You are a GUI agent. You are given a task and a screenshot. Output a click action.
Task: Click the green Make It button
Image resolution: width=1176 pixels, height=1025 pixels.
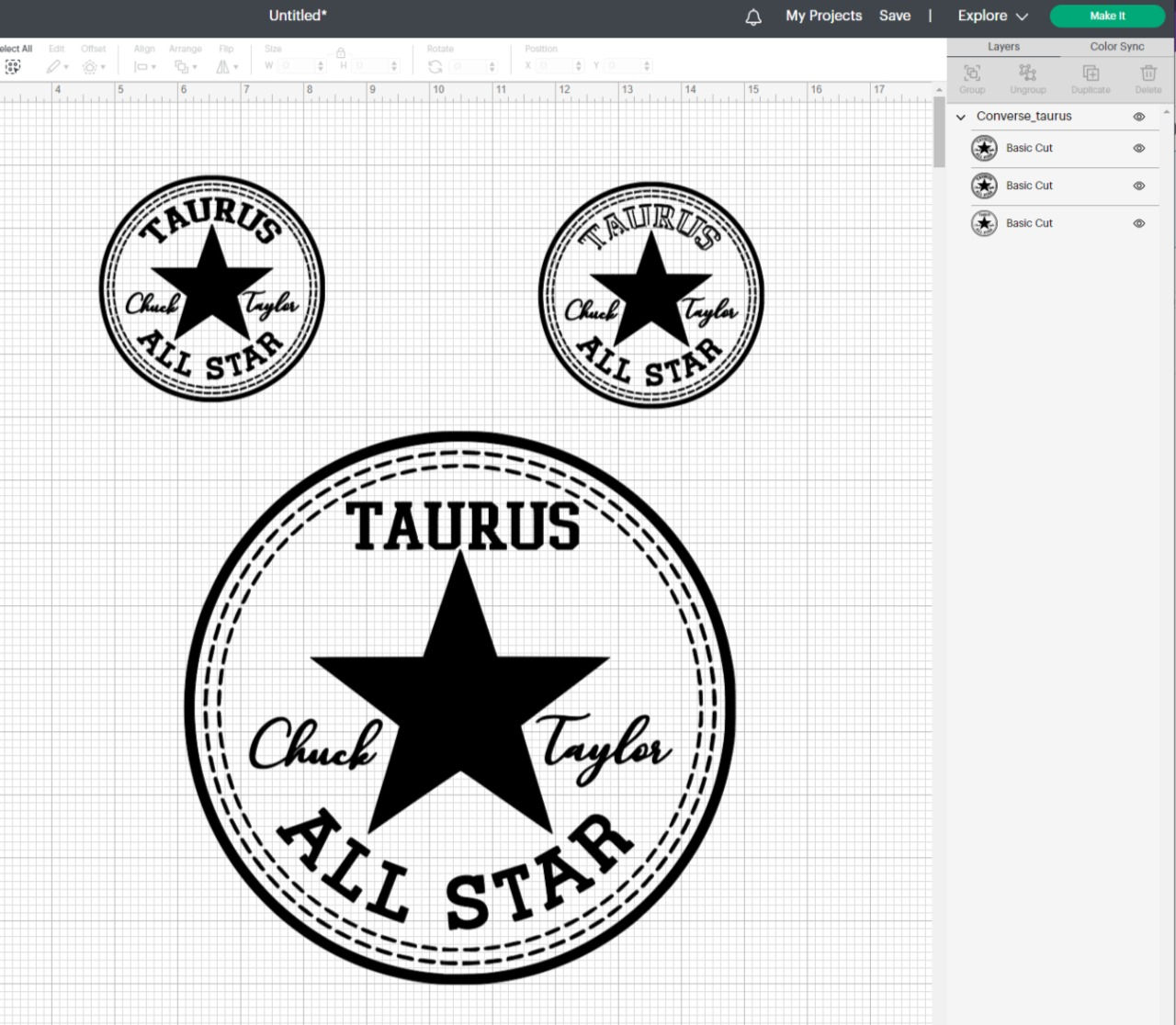click(1107, 16)
